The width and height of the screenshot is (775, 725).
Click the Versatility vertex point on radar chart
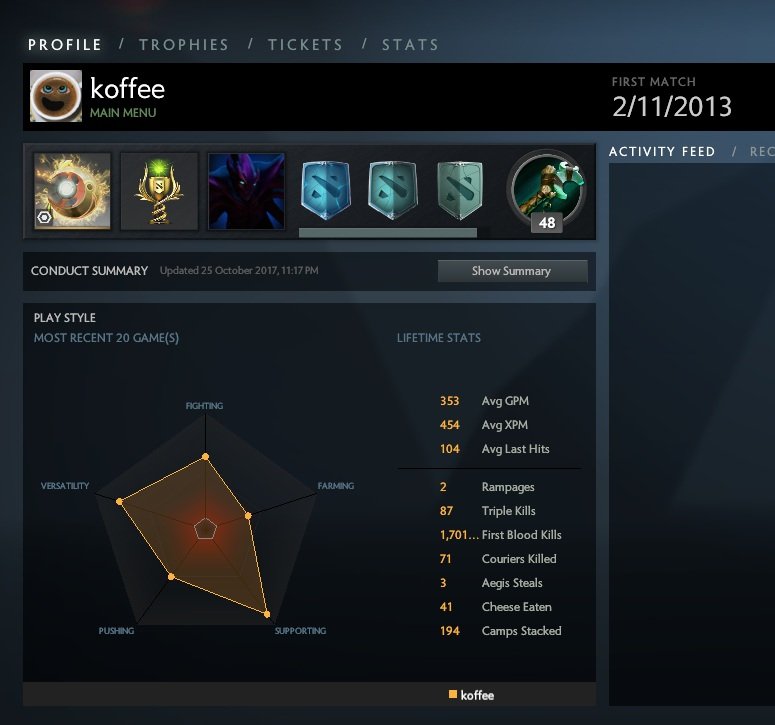coord(119,501)
